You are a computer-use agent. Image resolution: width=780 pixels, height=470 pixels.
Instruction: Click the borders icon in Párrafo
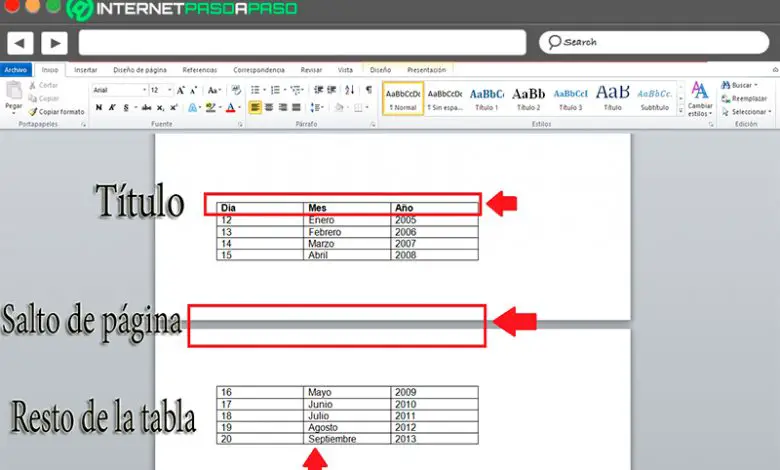358,107
